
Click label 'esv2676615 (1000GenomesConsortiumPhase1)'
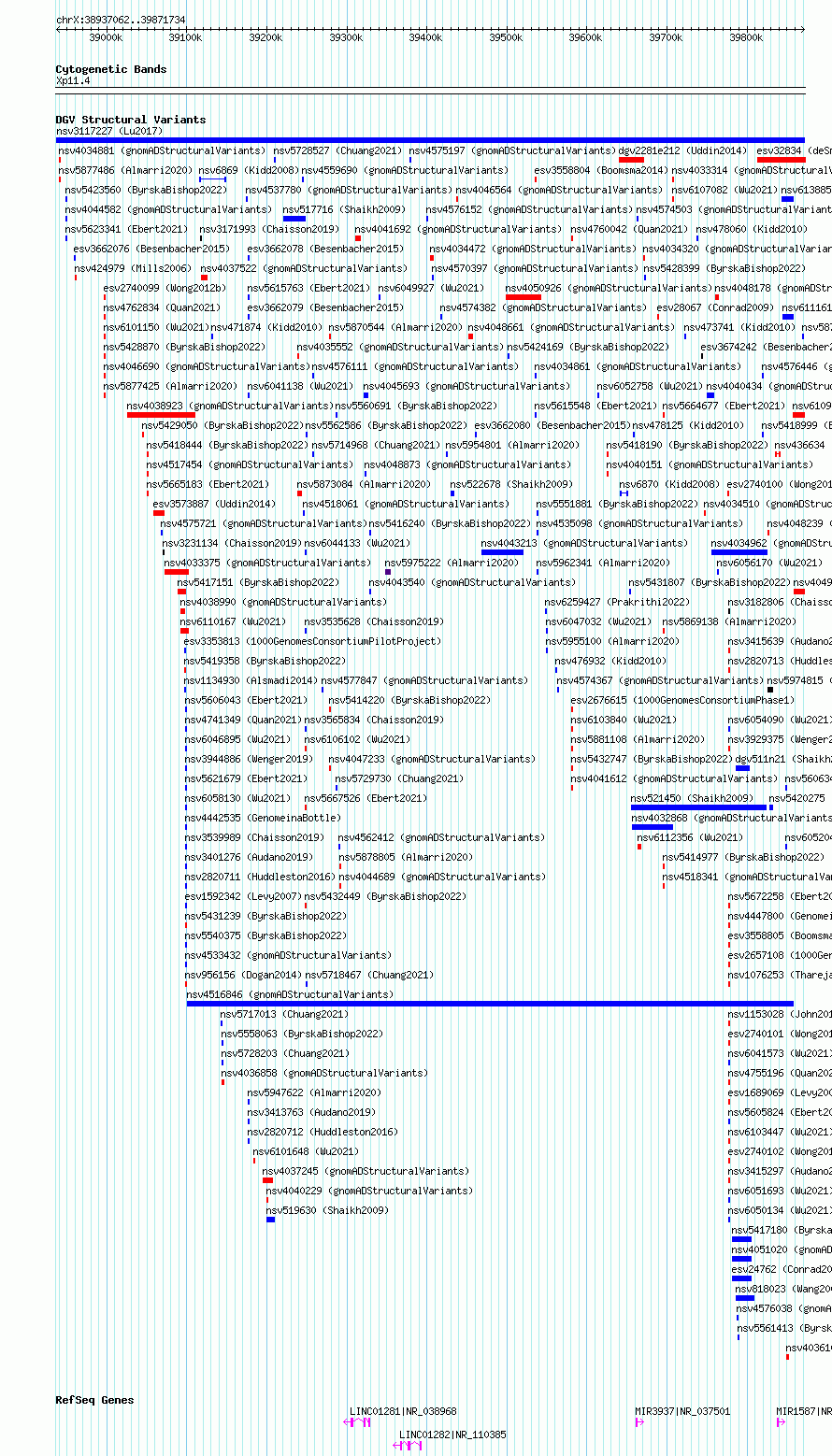[682, 700]
